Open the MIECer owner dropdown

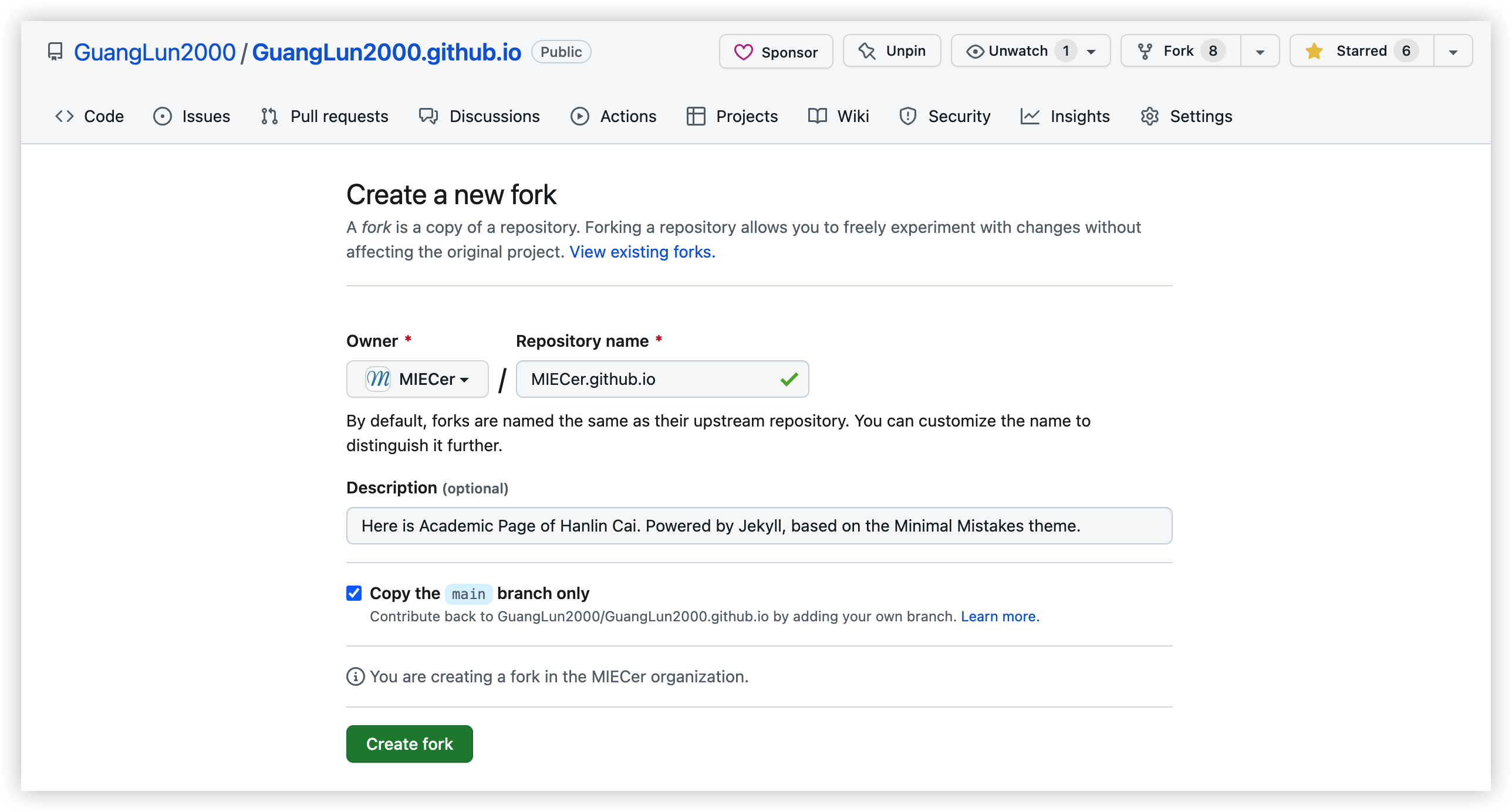[x=417, y=379]
